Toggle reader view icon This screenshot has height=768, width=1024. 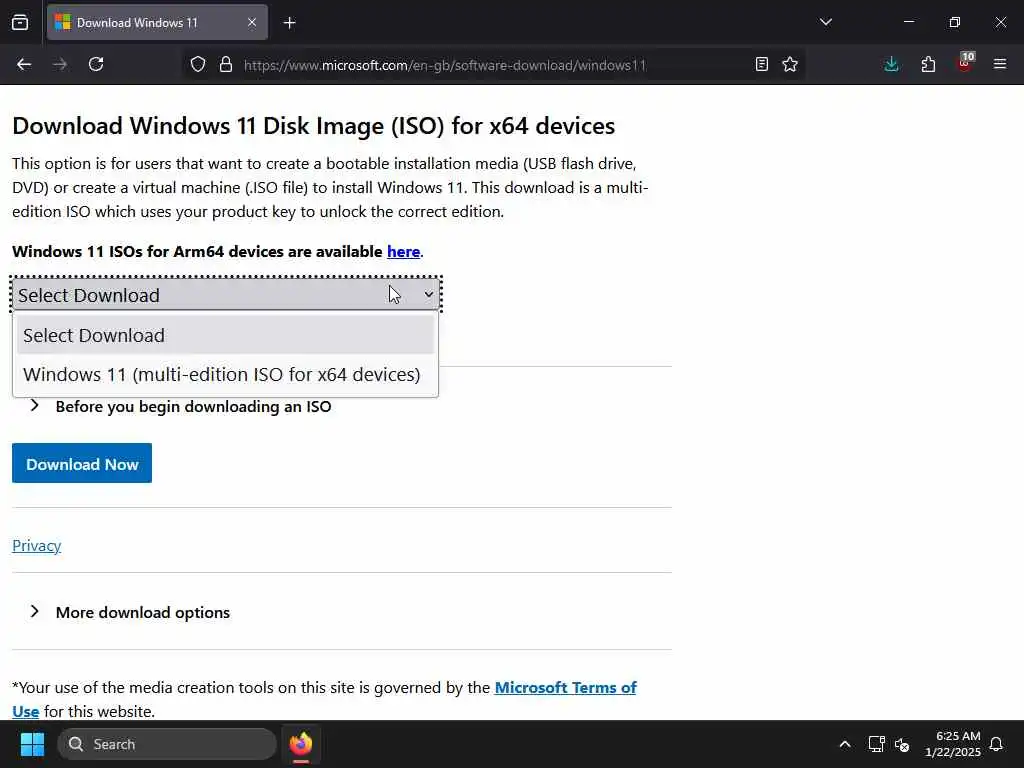point(761,64)
